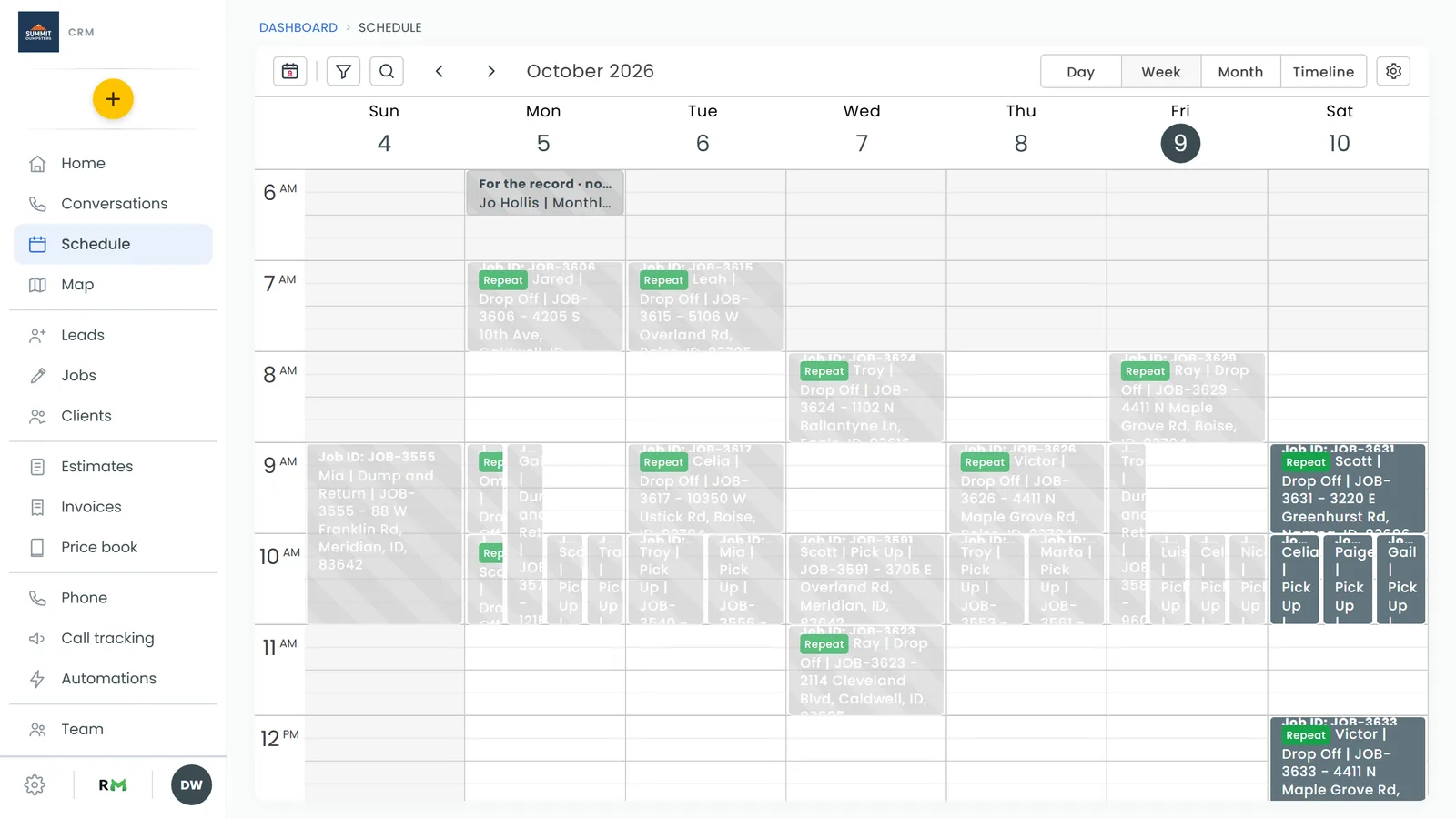
Task: Switch to the Week view
Action: pyautogui.click(x=1161, y=72)
